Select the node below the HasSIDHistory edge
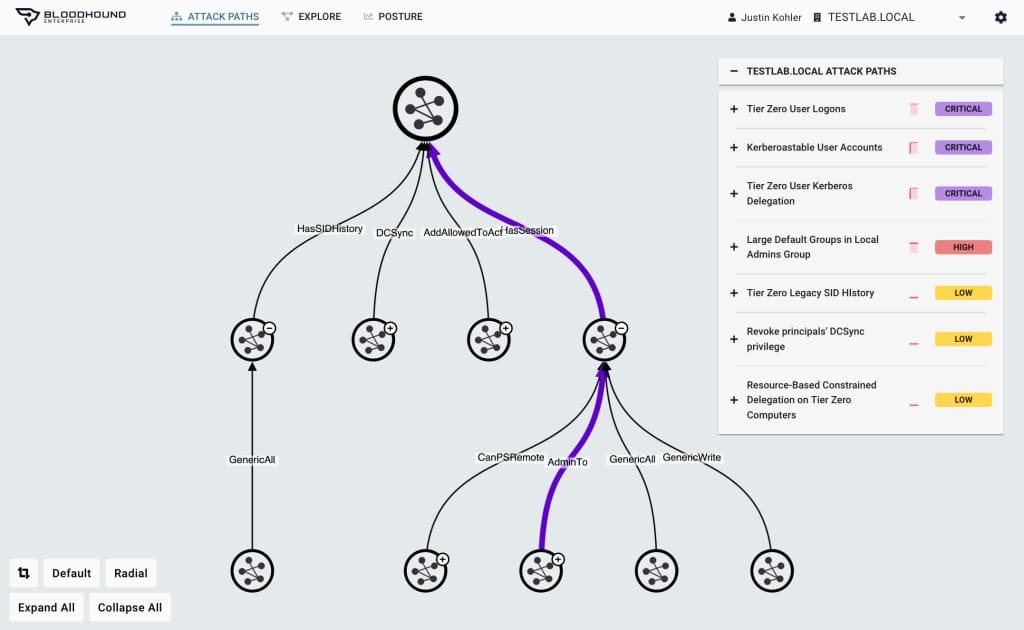1024x630 pixels. point(252,339)
